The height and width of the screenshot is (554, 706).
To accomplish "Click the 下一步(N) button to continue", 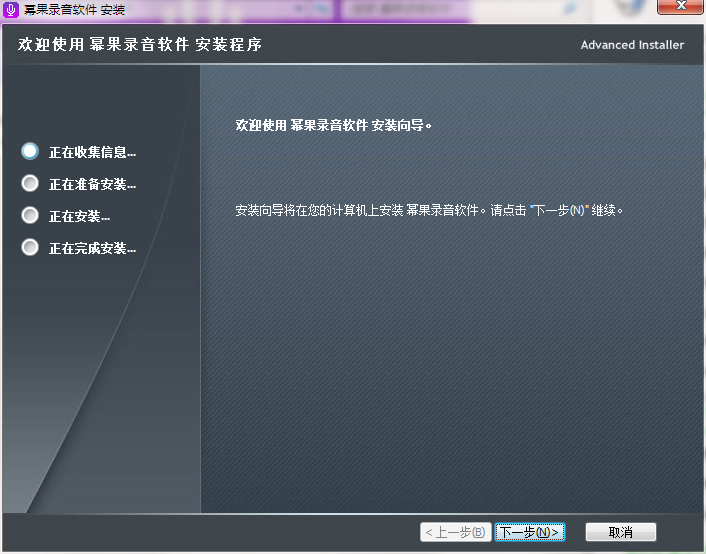I will click(x=530, y=532).
